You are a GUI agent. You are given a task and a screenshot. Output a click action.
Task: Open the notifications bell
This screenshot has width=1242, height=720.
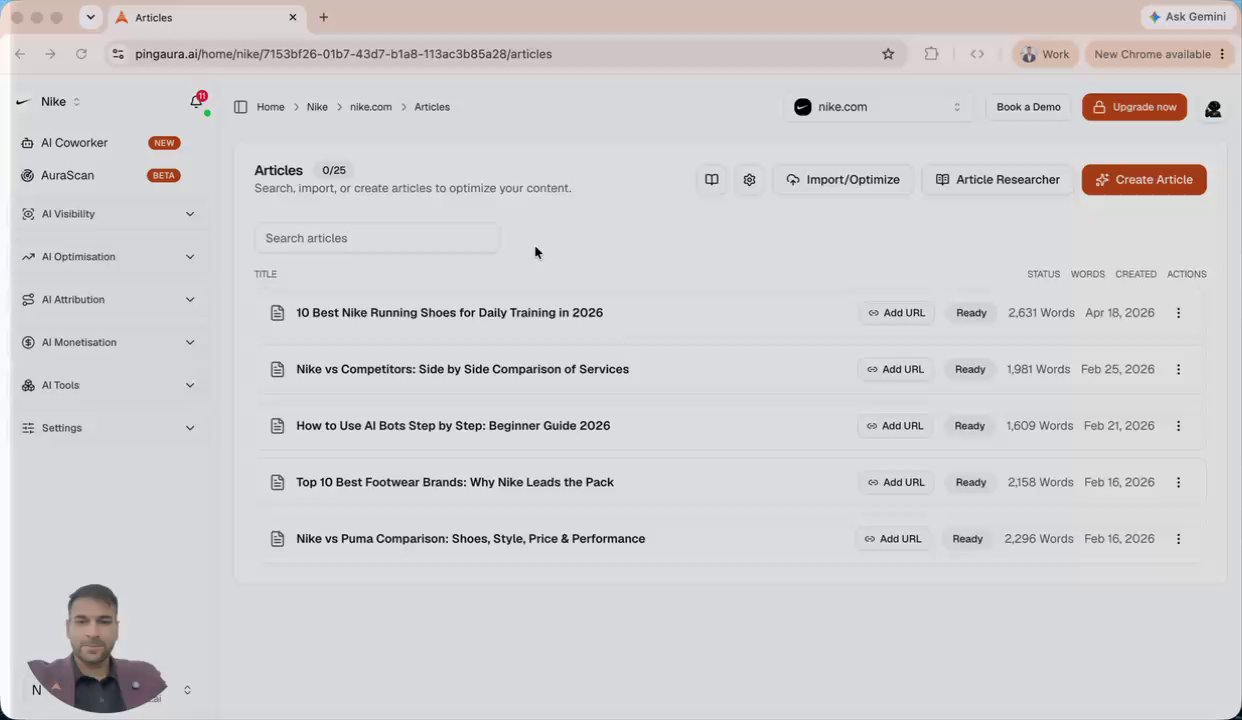197,101
